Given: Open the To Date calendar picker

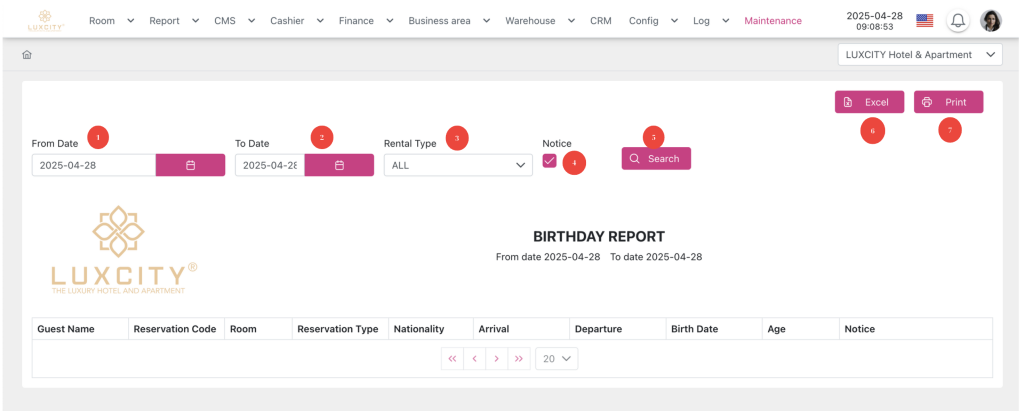Looking at the screenshot, I should pyautogui.click(x=339, y=165).
